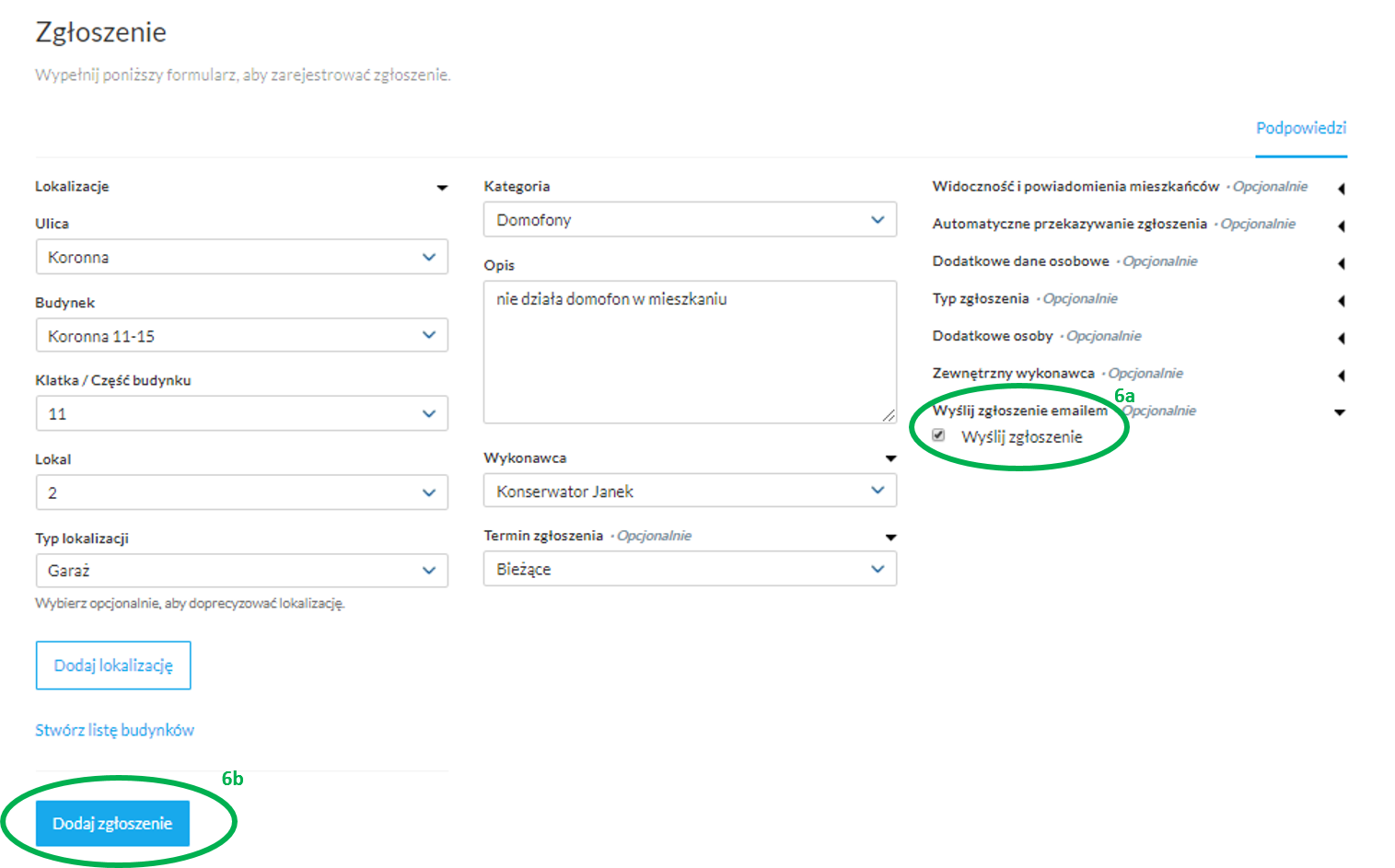Open the Typ lokalizacji dropdown showing Garaż

coord(241,571)
